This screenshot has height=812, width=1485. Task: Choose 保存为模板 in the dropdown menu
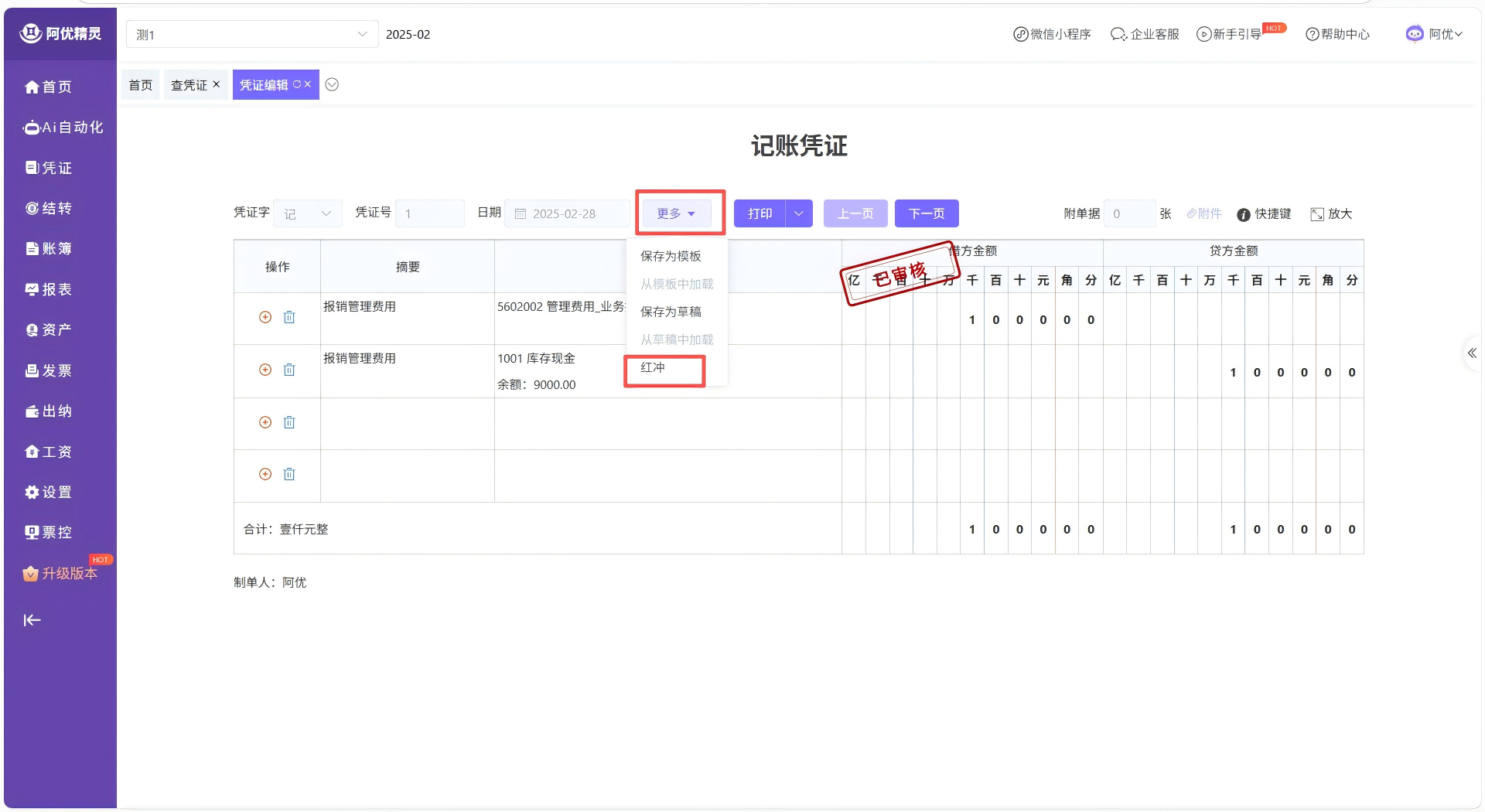click(671, 256)
